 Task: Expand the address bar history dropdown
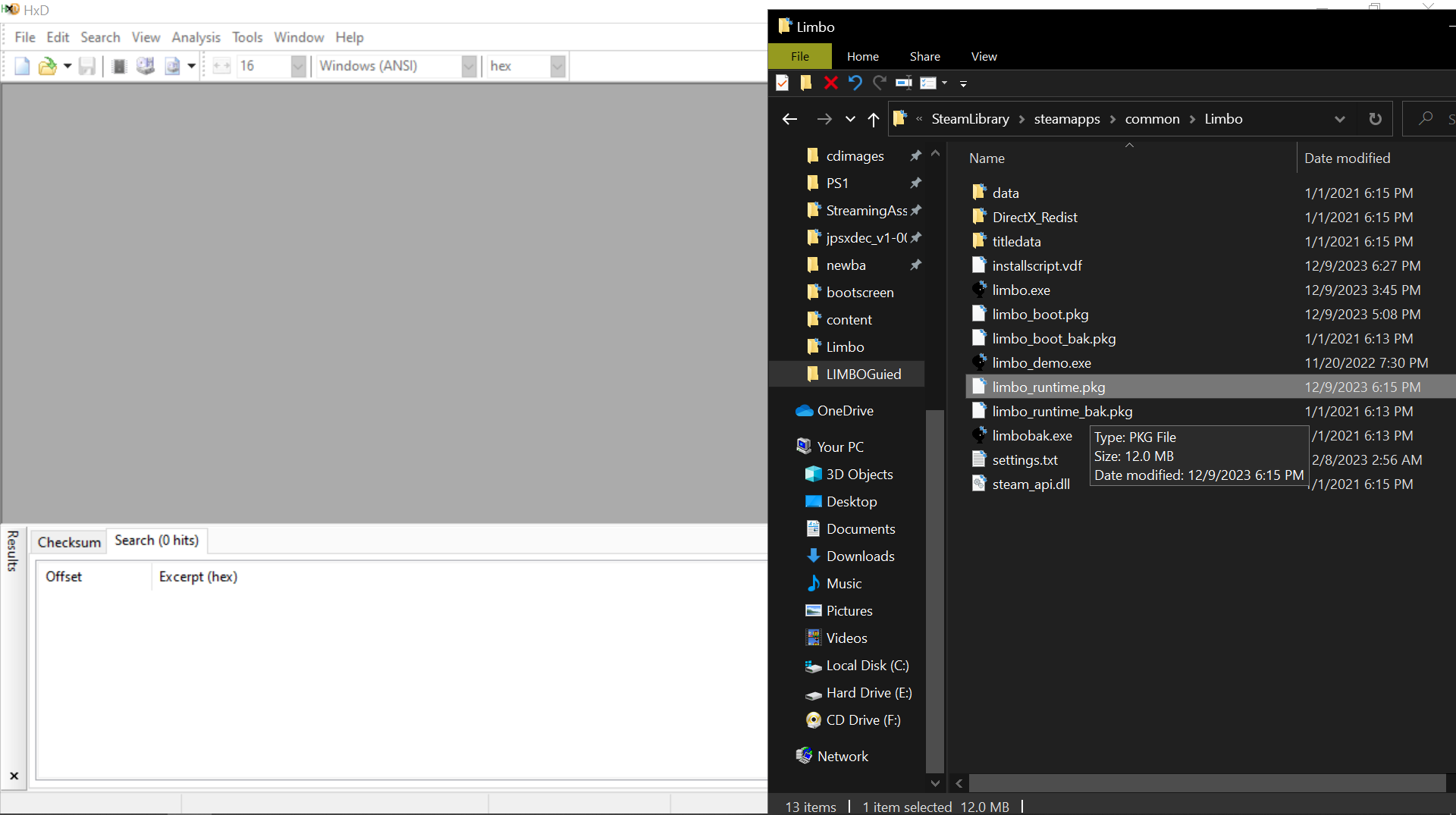click(1340, 119)
